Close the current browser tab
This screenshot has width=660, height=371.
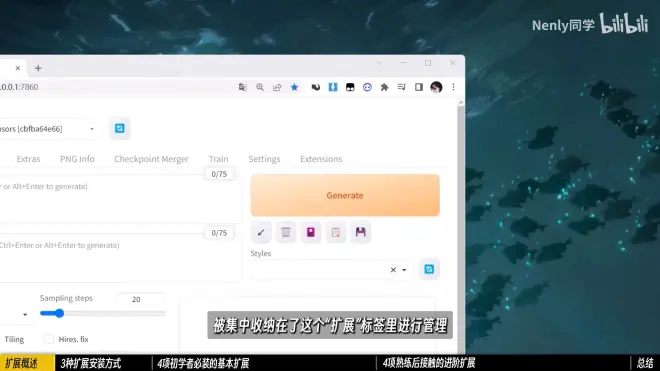(x=18, y=68)
